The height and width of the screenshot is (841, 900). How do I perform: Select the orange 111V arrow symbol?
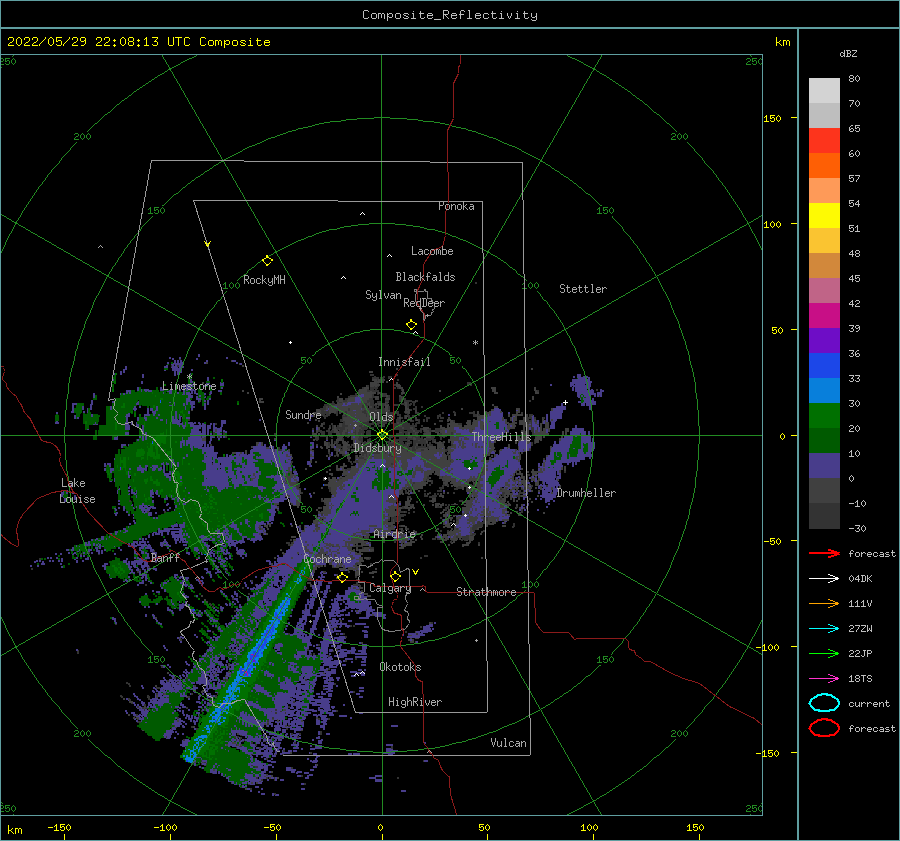click(824, 603)
